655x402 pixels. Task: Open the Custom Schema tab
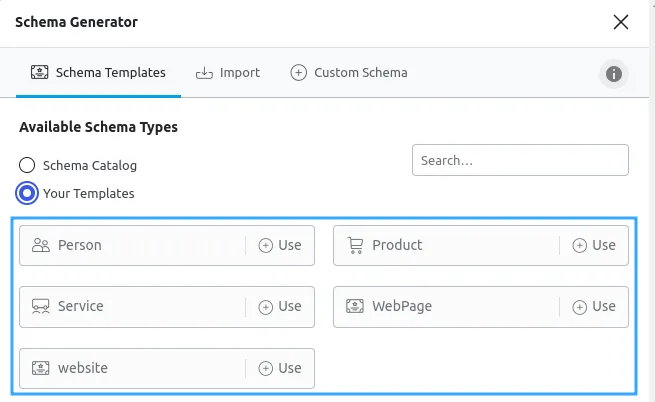[349, 73]
